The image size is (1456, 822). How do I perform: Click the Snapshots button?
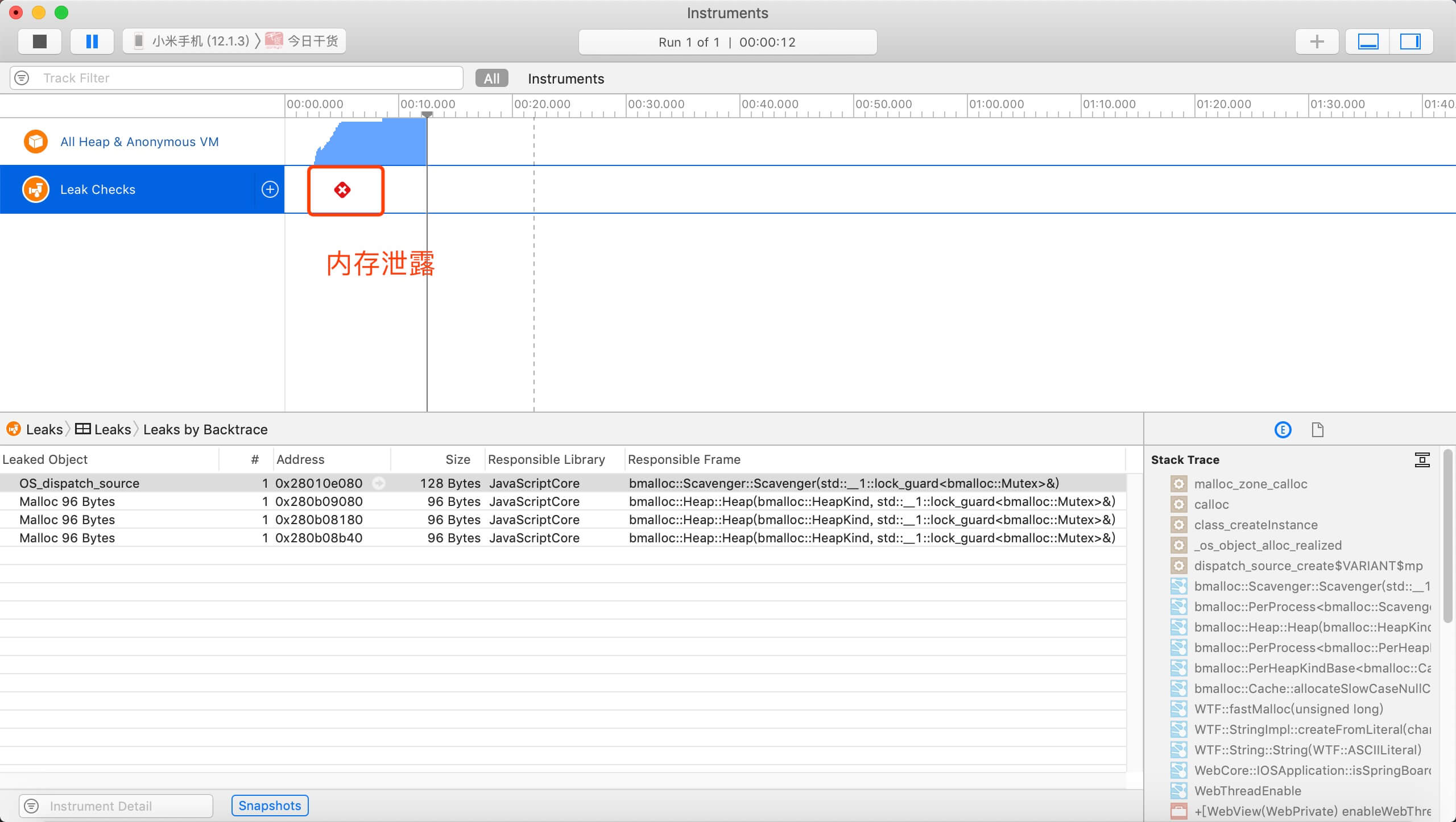point(270,806)
